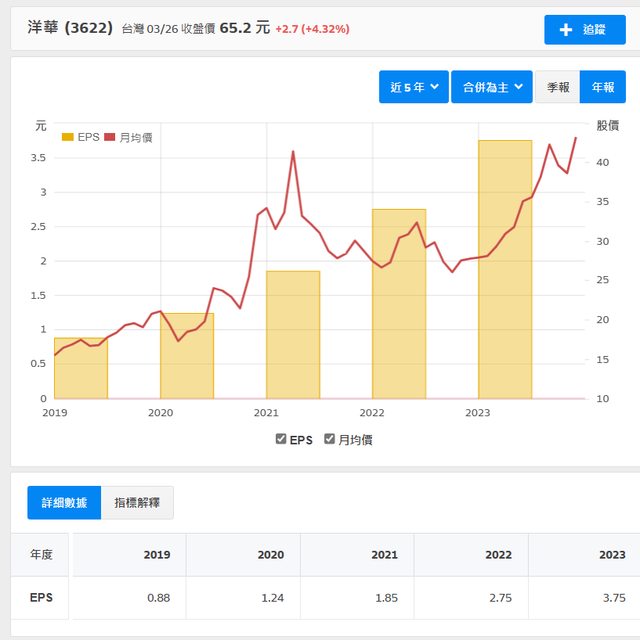Click the yellow EPS legend swatch
The width and height of the screenshot is (640, 640).
pos(68,137)
